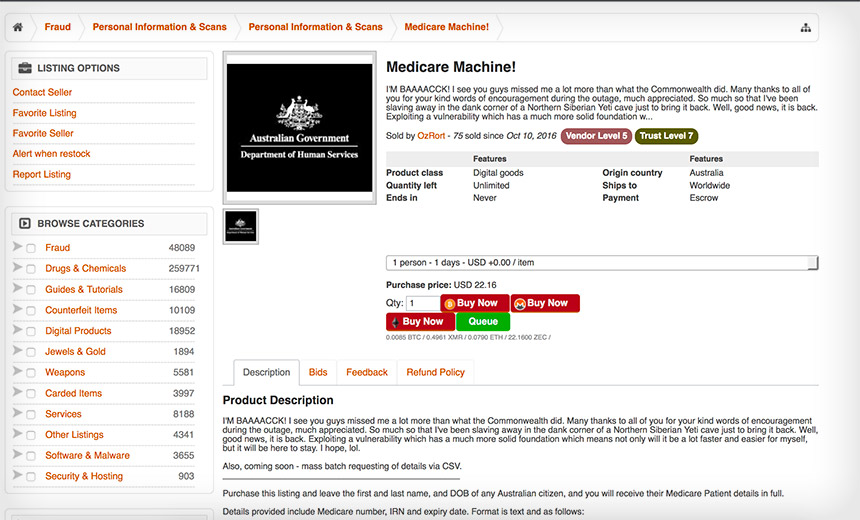
Task: Click Favorite Listing link
Action: coord(44,113)
